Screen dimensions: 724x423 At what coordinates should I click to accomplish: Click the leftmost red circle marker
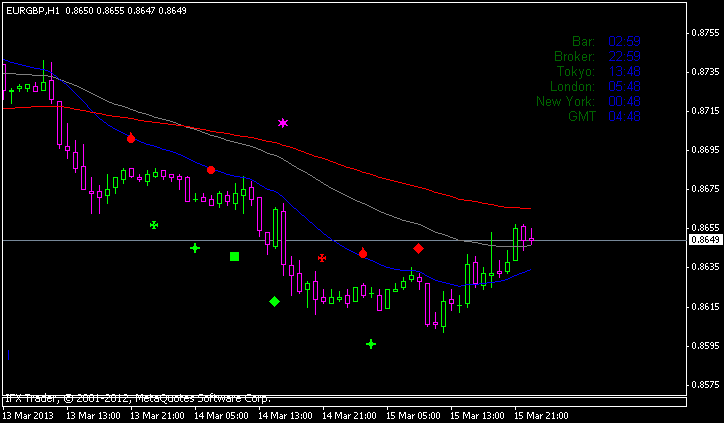[x=131, y=139]
